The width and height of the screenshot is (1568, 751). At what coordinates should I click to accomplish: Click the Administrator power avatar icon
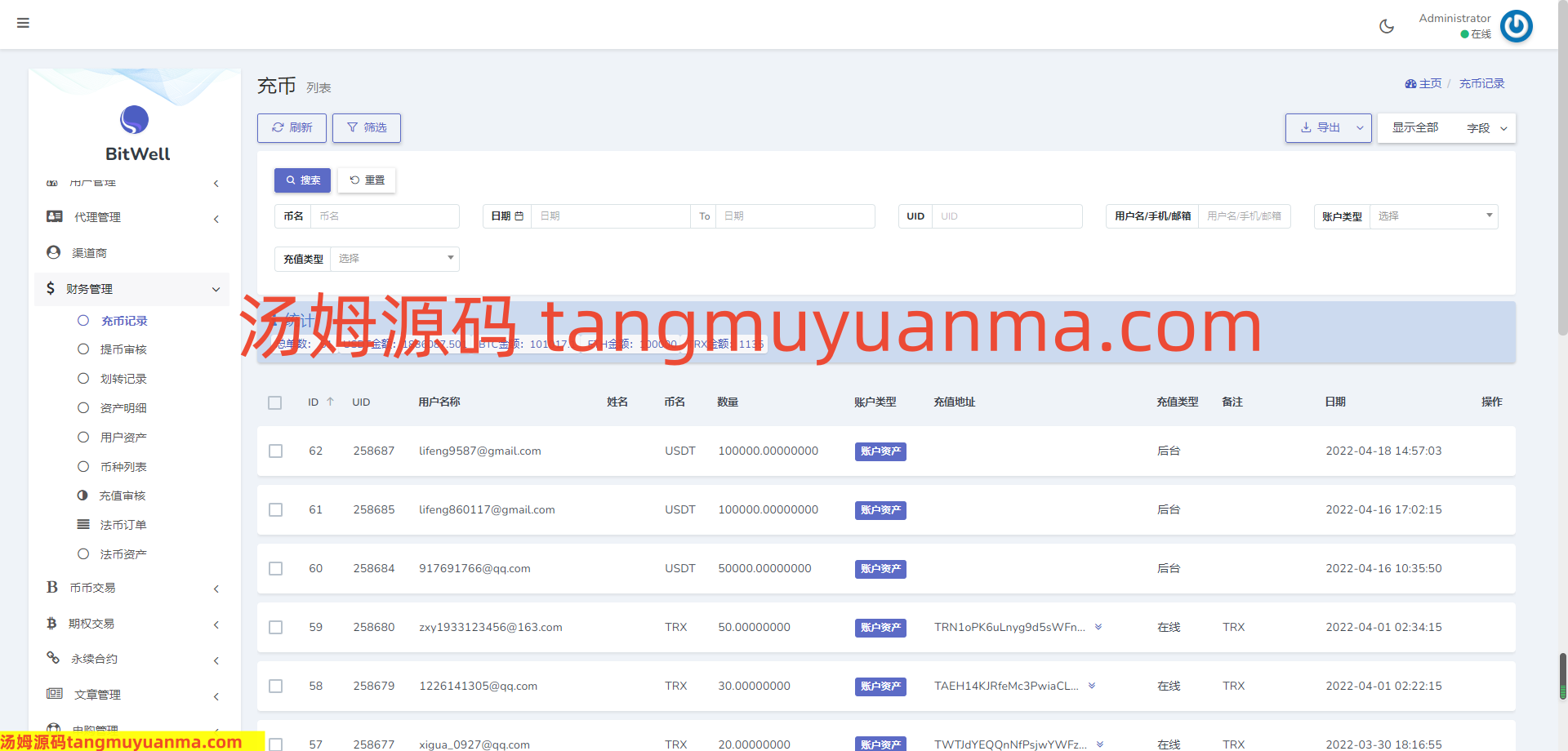tap(1516, 26)
